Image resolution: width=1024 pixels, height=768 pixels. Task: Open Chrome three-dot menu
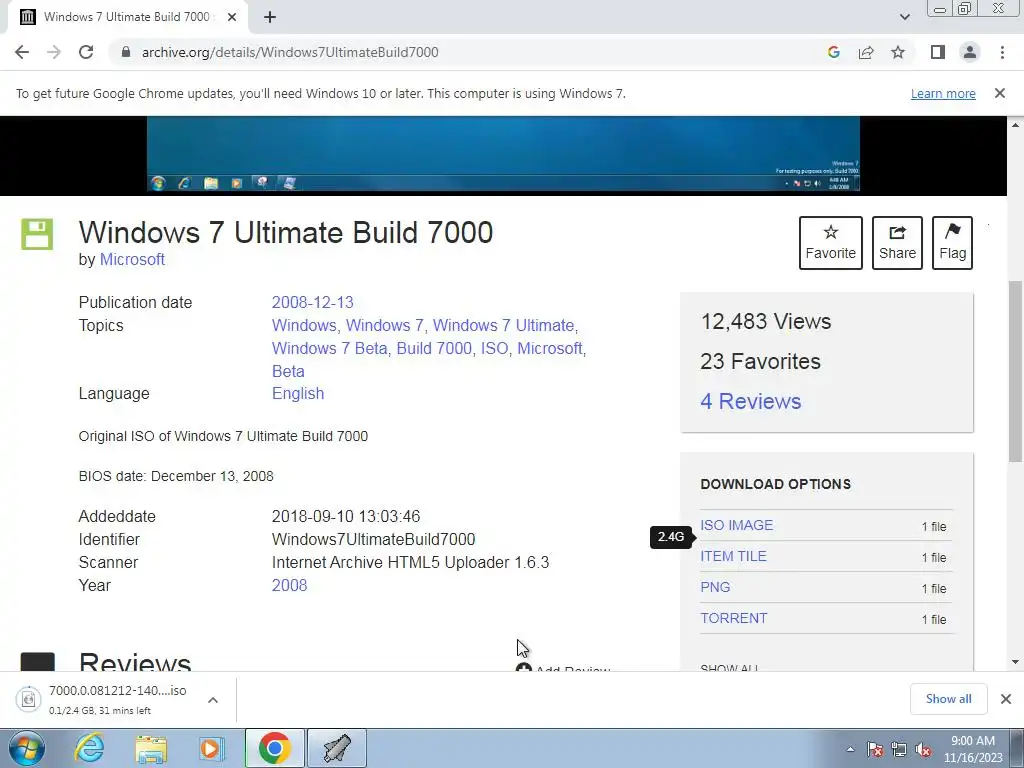click(1002, 52)
